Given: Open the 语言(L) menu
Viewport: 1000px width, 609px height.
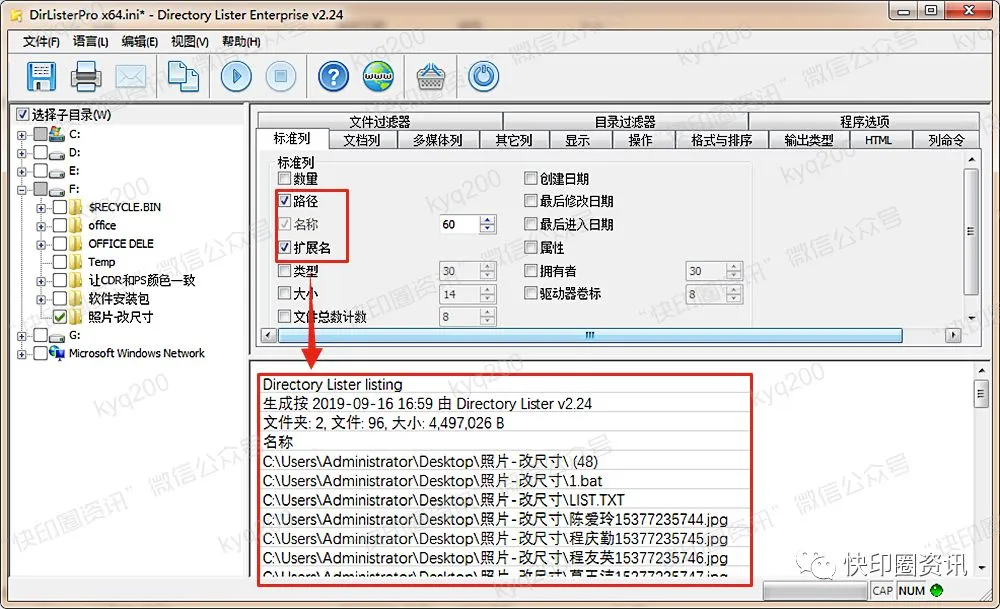Looking at the screenshot, I should tap(90, 41).
